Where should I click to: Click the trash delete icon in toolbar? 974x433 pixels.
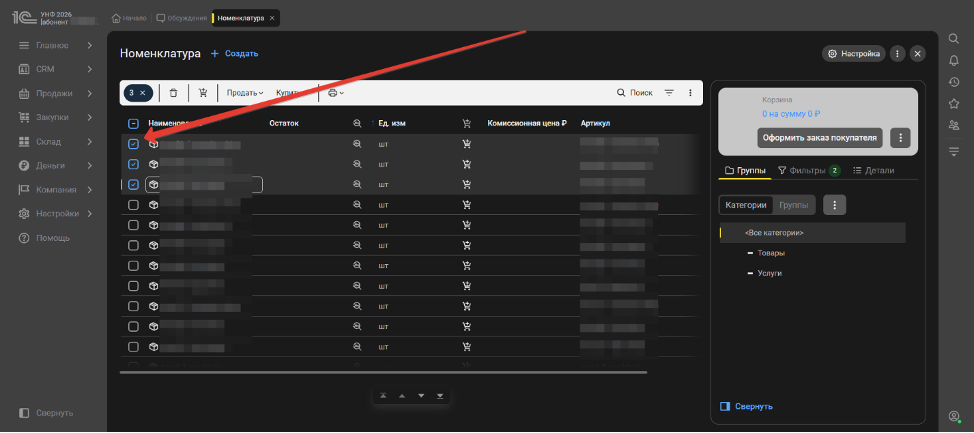pos(173,93)
